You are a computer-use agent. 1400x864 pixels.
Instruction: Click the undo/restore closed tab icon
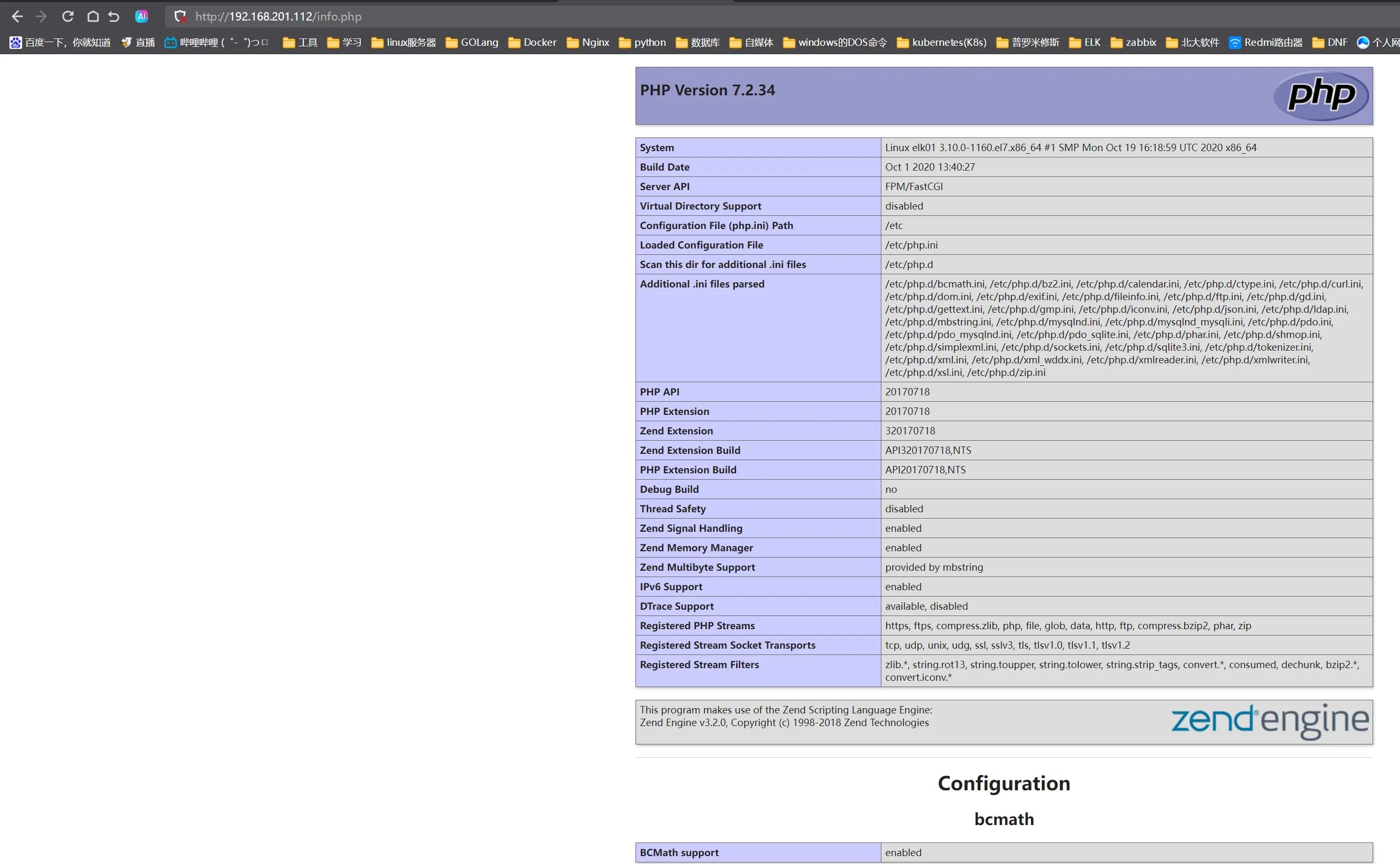click(x=114, y=16)
